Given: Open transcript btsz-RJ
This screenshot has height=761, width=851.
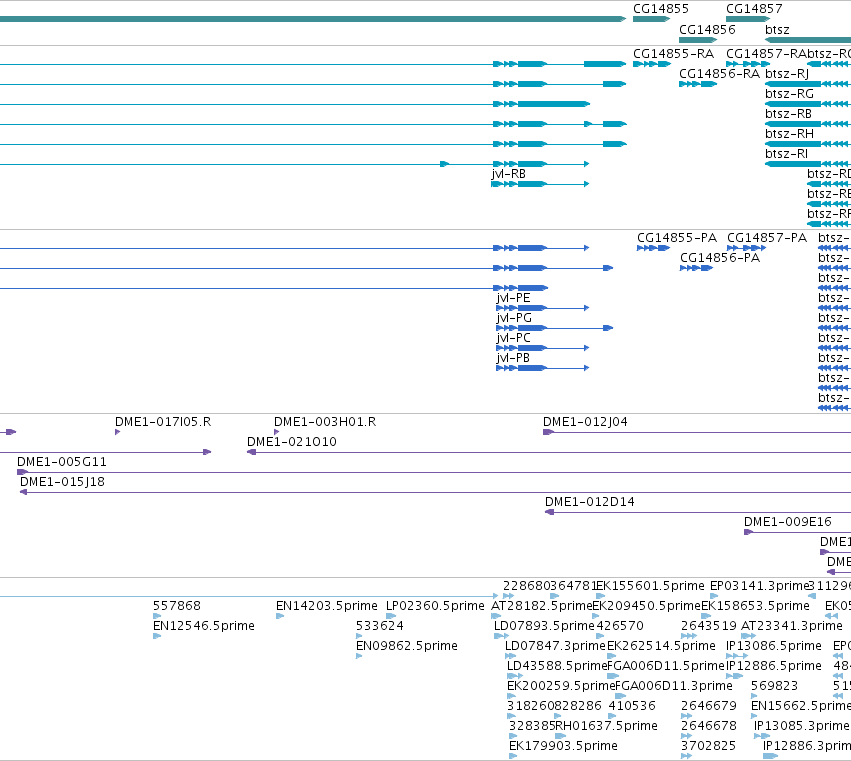Looking at the screenshot, I should click(787, 74).
